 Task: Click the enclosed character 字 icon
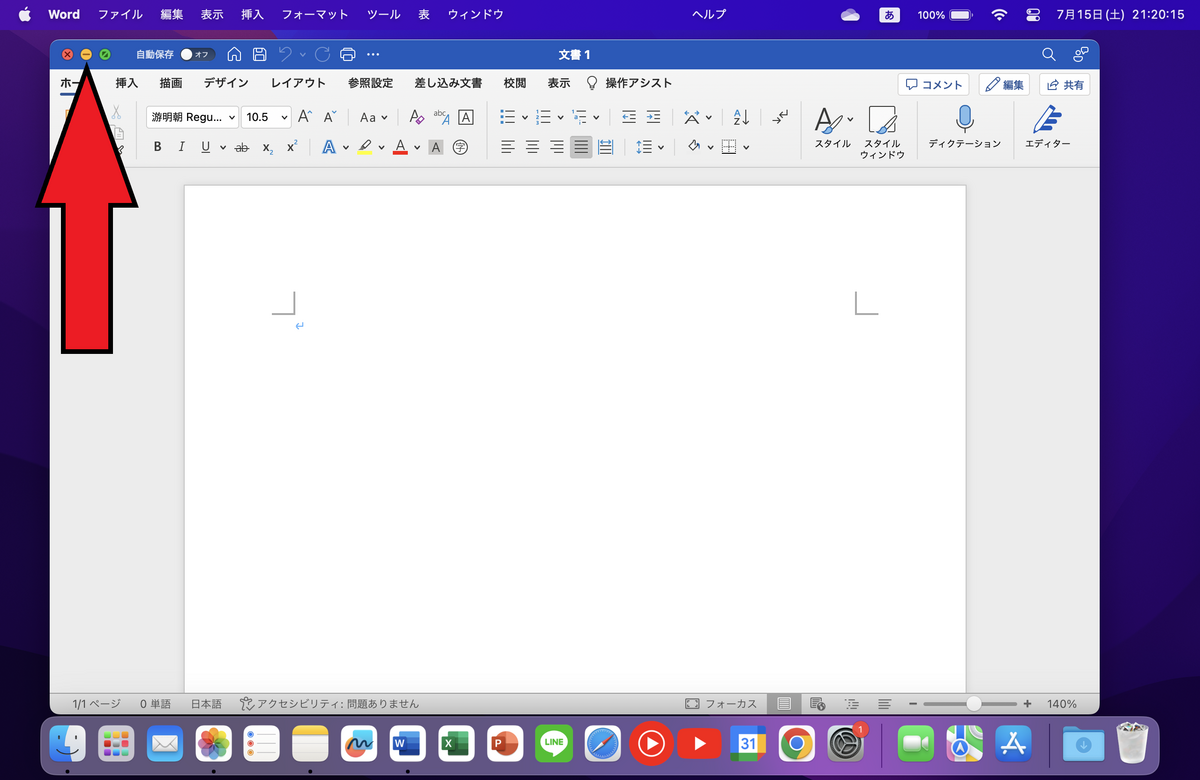click(x=460, y=147)
